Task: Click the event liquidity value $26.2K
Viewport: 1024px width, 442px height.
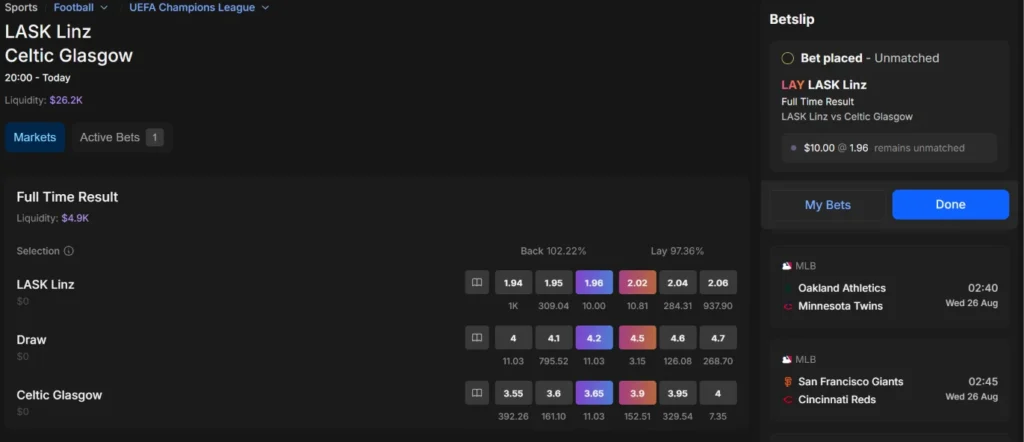Action: [x=66, y=101]
